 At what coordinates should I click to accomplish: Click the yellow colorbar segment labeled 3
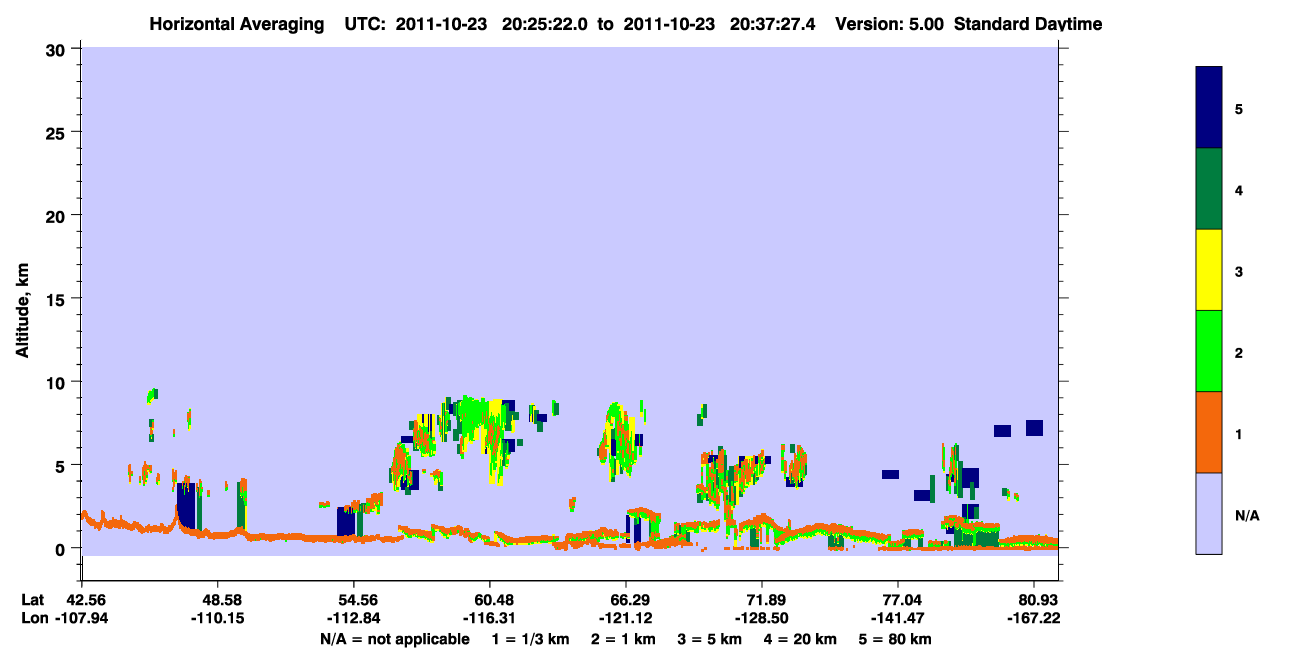[x=1209, y=270]
